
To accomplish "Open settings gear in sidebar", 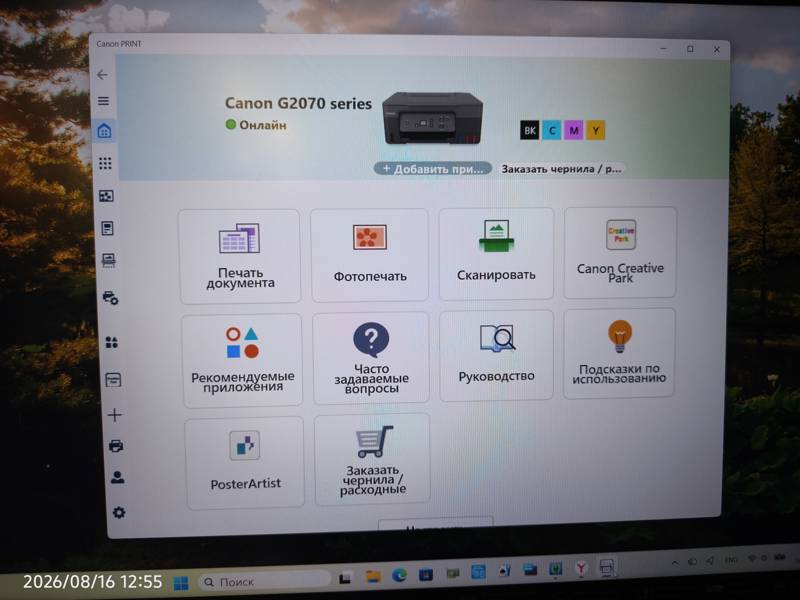I will point(119,512).
